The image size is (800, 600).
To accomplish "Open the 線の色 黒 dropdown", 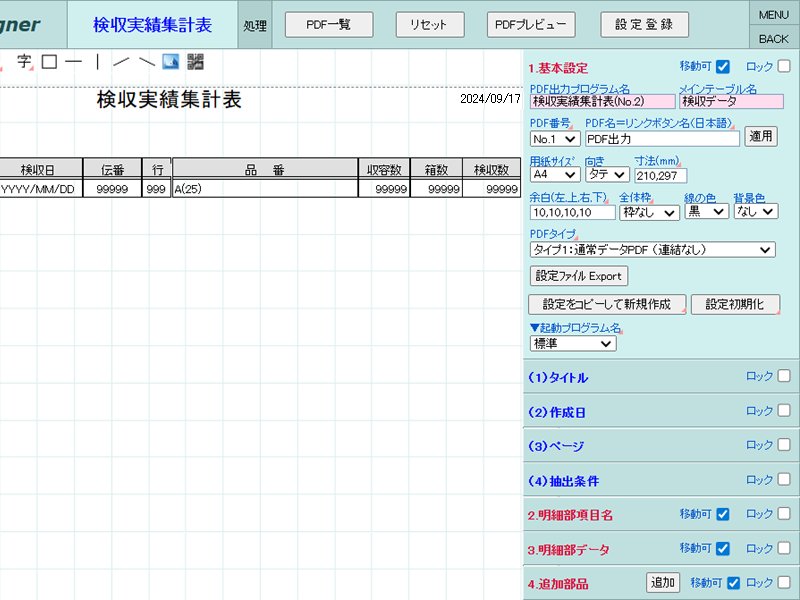I will coord(706,212).
